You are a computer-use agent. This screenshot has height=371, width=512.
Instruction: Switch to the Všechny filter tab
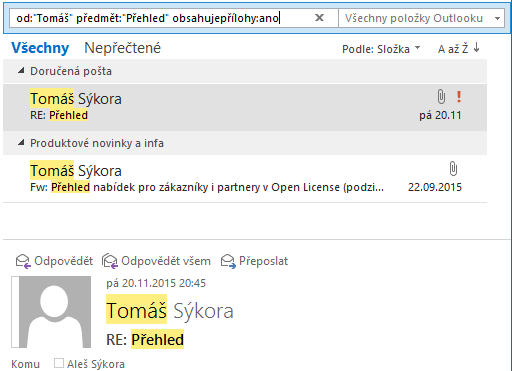click(40, 48)
